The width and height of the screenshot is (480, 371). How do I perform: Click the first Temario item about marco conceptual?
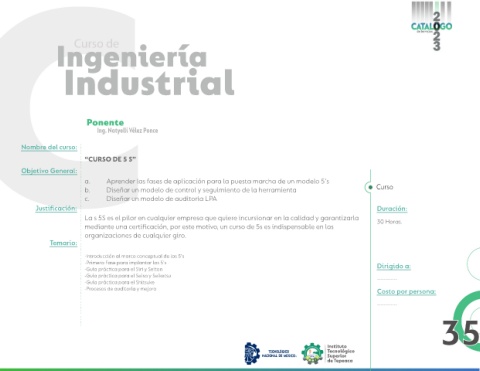[x=134, y=256]
